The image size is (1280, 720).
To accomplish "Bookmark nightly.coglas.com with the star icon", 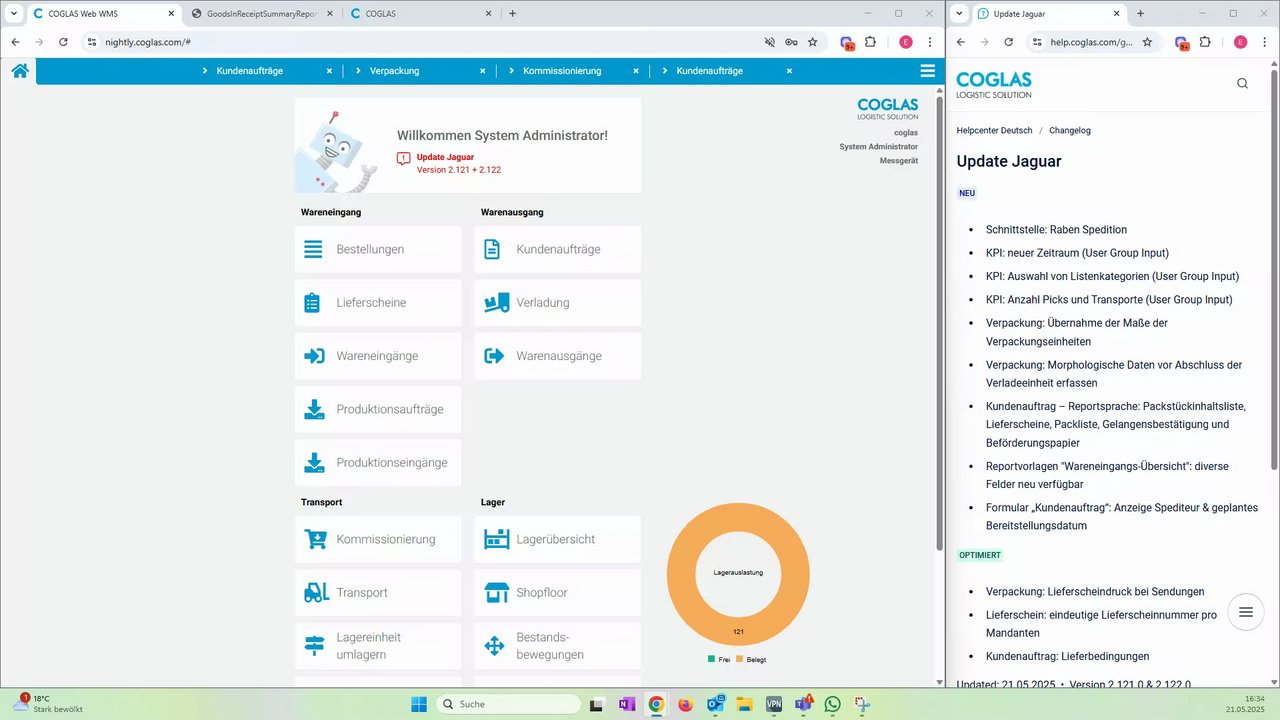I will 812,42.
